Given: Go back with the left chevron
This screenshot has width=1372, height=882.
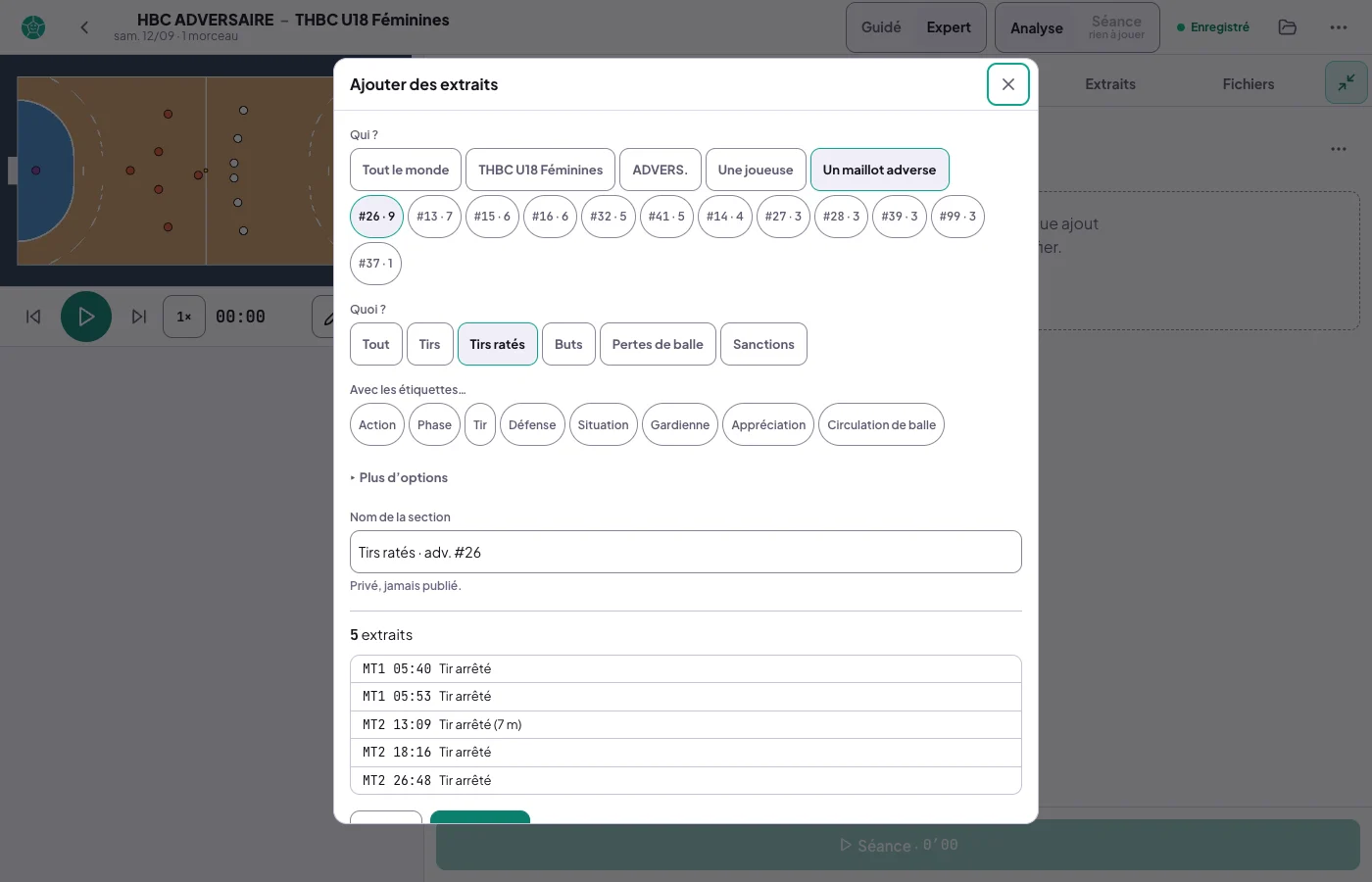Looking at the screenshot, I should (84, 27).
